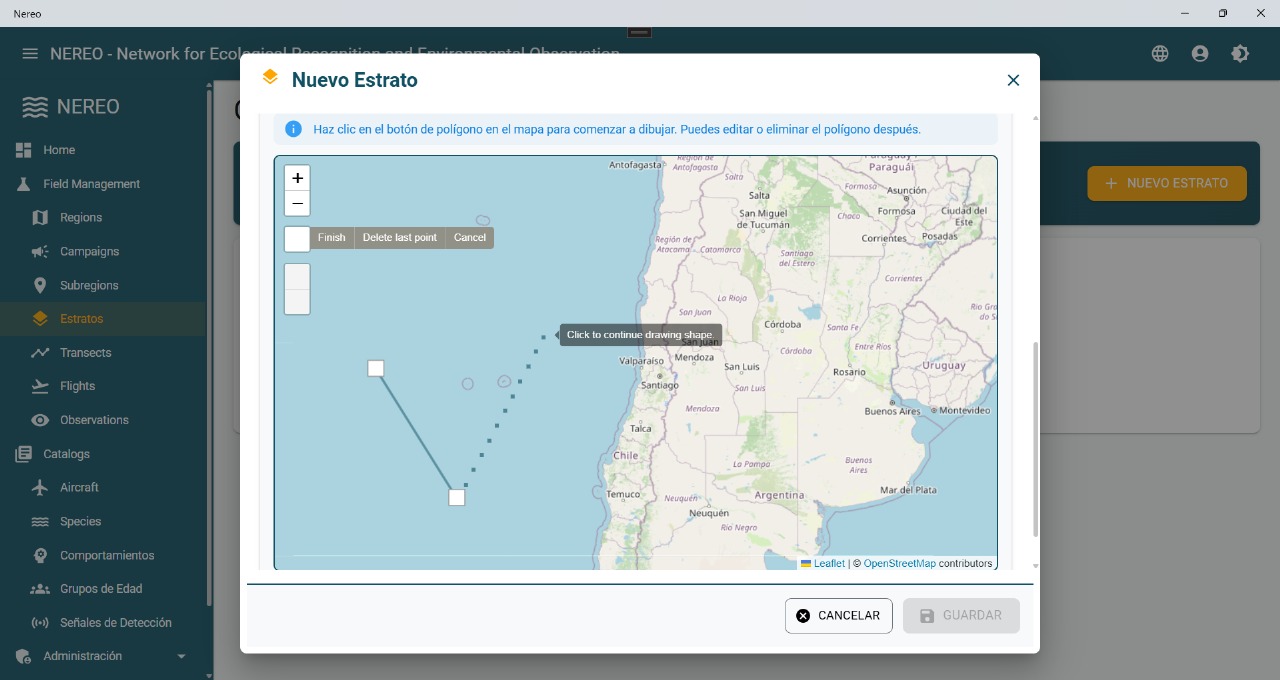Close the Nuevo Estrato dialog
The height and width of the screenshot is (680, 1280).
point(1013,80)
